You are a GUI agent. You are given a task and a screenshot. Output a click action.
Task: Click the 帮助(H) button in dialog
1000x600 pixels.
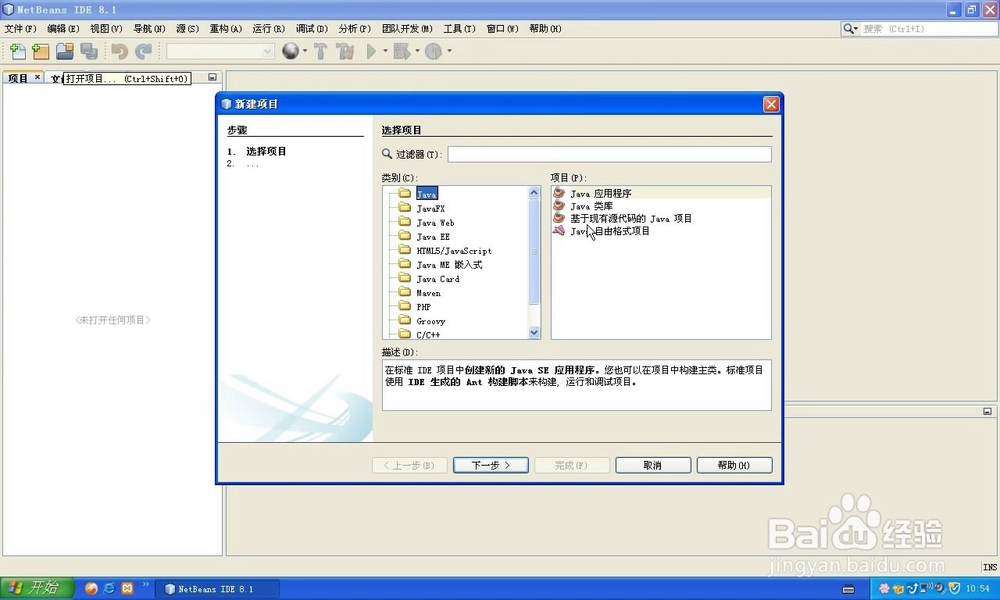pos(734,465)
